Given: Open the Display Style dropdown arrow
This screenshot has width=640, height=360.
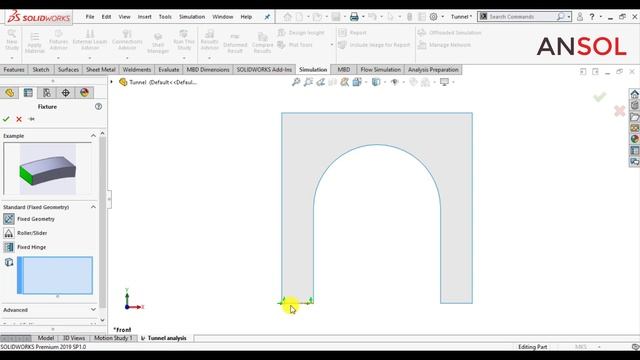Looking at the screenshot, I should [x=385, y=82].
